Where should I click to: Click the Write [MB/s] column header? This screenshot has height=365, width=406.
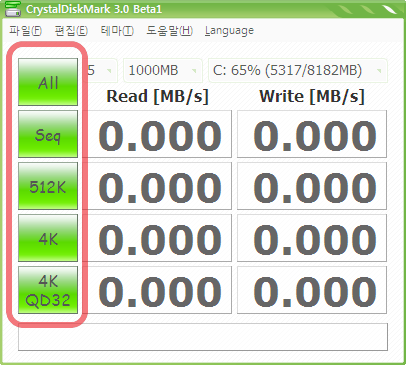[x=312, y=97]
